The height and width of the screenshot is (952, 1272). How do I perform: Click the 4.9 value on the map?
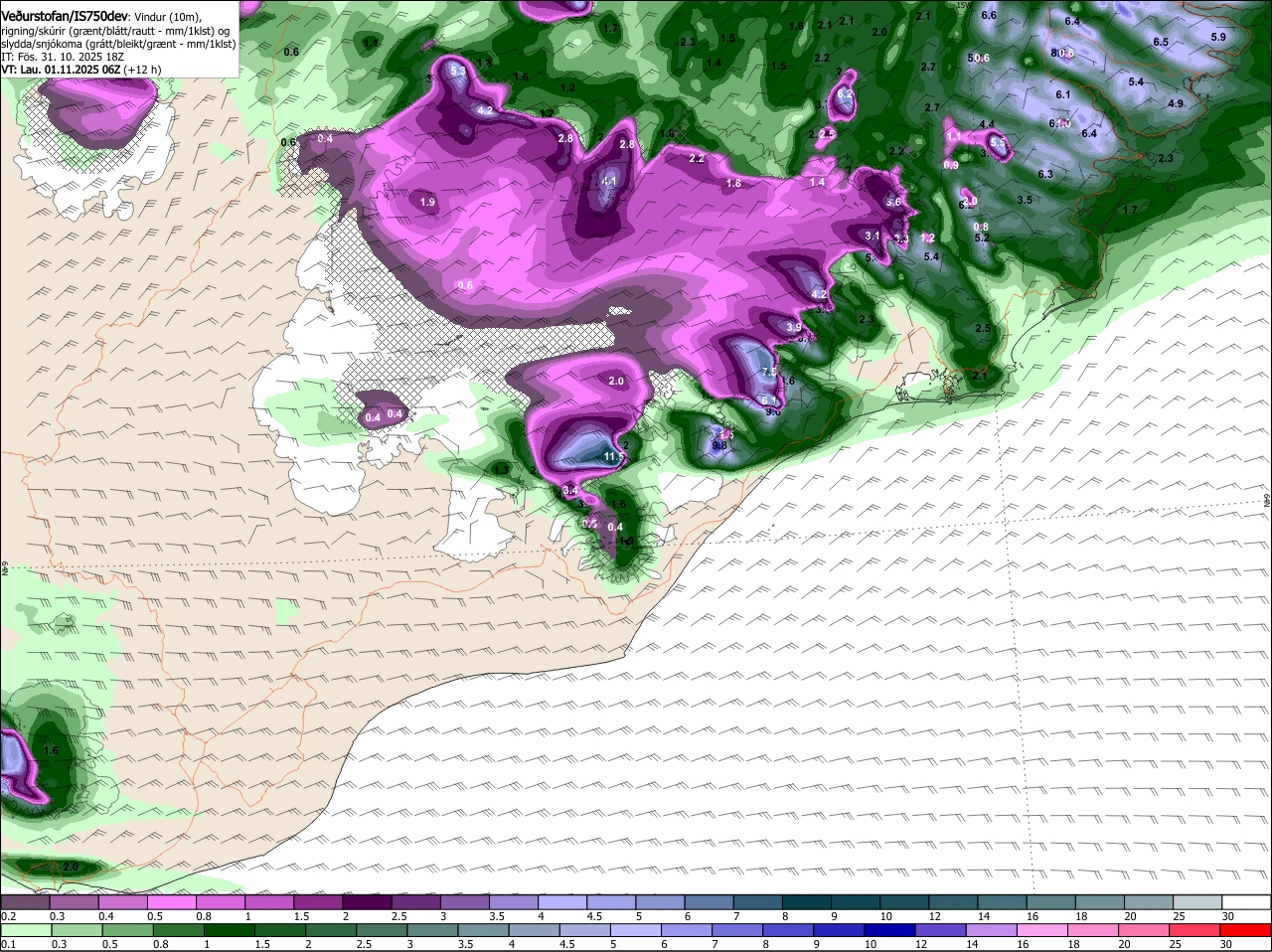tap(1176, 104)
